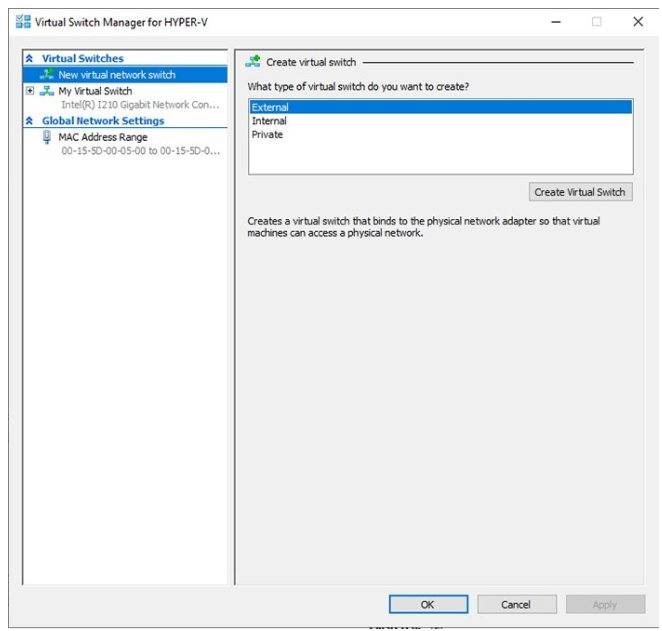Click the Virtual Switch Manager title bar icon

pyautogui.click(x=23, y=22)
